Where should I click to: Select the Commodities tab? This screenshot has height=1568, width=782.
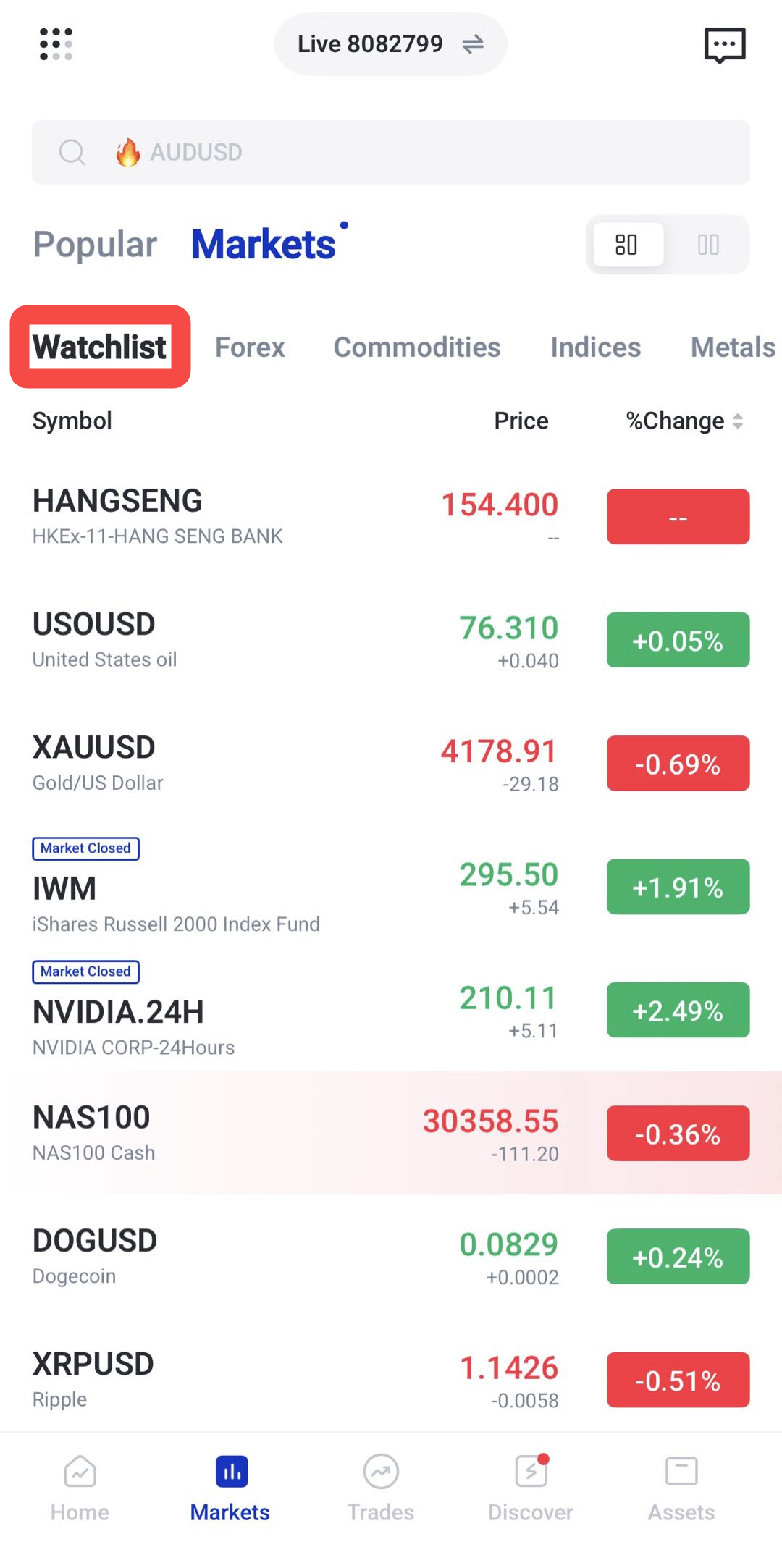tap(417, 347)
